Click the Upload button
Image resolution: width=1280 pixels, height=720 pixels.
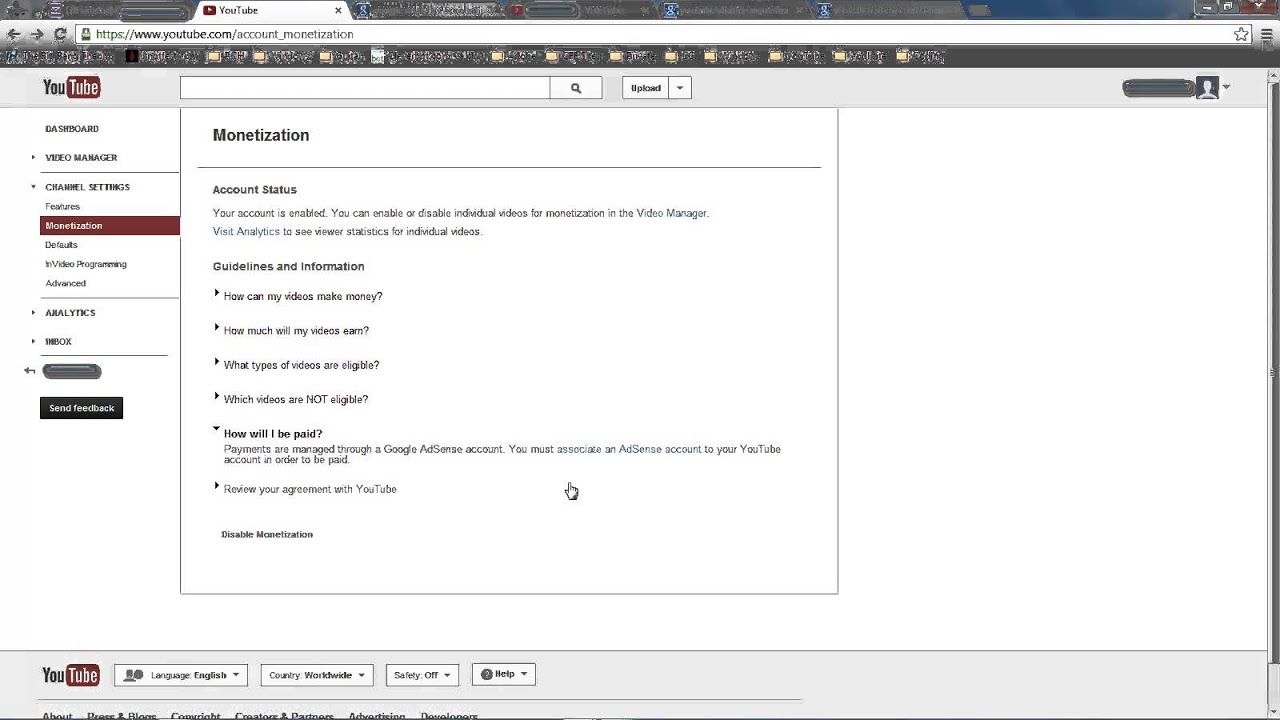(x=645, y=88)
